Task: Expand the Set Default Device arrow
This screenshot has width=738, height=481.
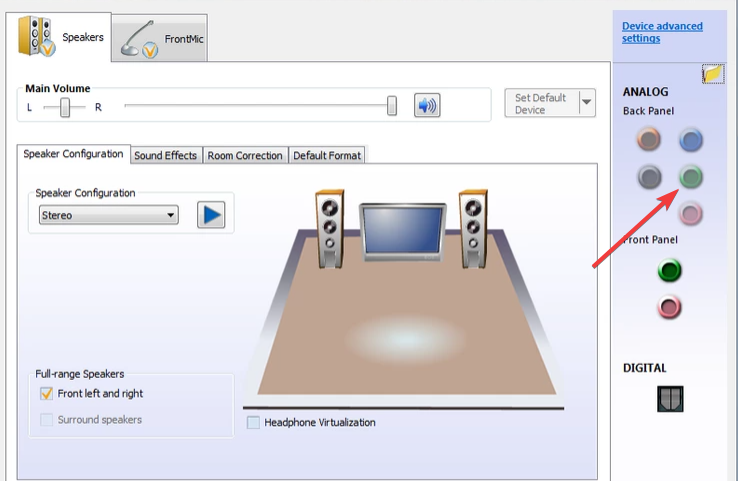Action: coord(586,102)
